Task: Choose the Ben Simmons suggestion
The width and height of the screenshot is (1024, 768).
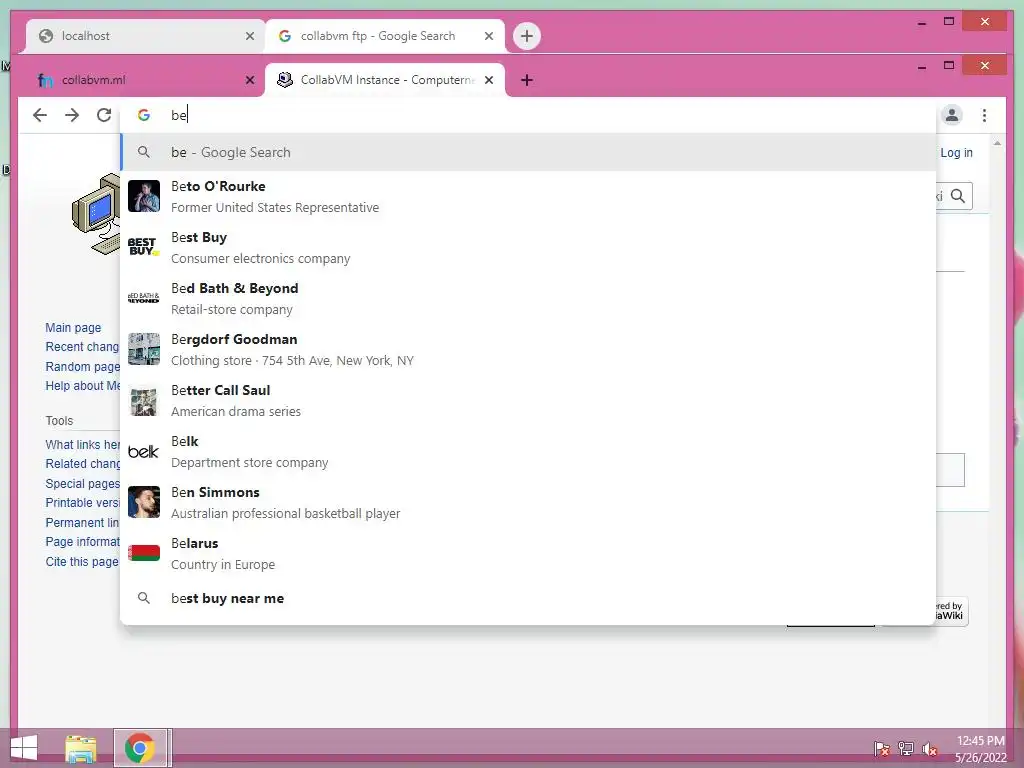Action: (528, 502)
